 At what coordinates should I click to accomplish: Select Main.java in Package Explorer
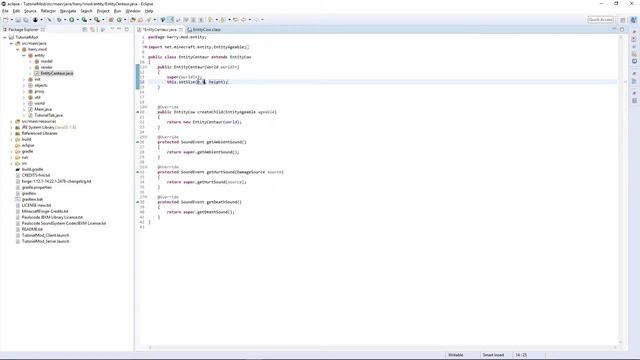click(43, 109)
